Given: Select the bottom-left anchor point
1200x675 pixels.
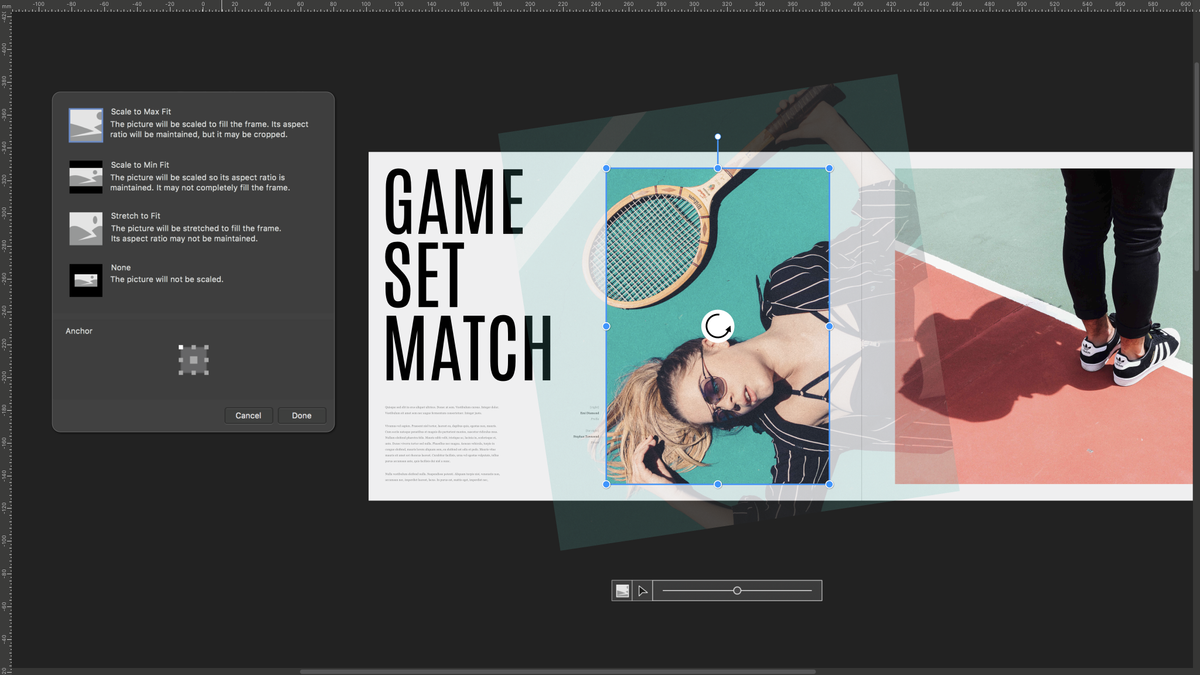Looking at the screenshot, I should 180,373.
